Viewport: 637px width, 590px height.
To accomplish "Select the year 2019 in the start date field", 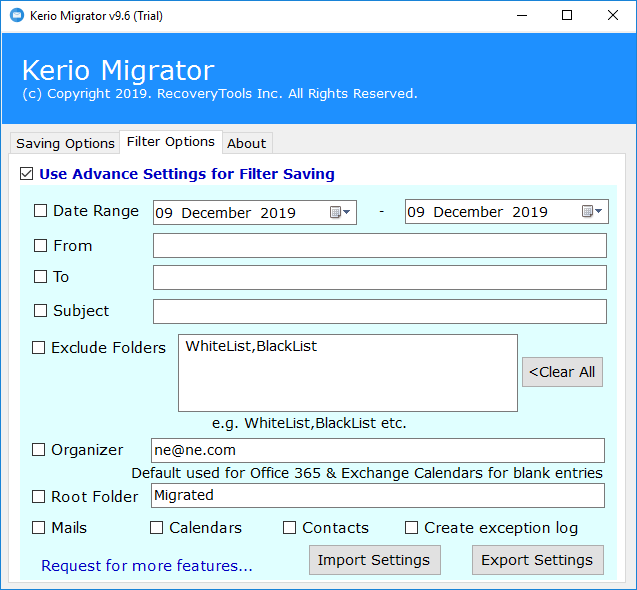I will coord(278,213).
